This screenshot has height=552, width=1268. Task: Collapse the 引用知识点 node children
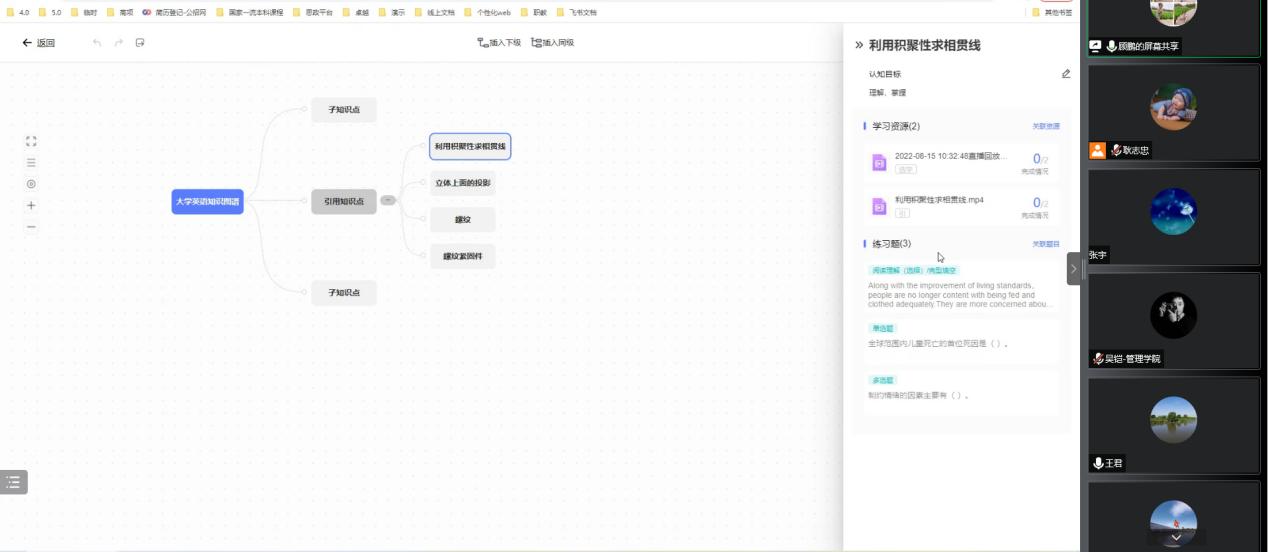[388, 201]
